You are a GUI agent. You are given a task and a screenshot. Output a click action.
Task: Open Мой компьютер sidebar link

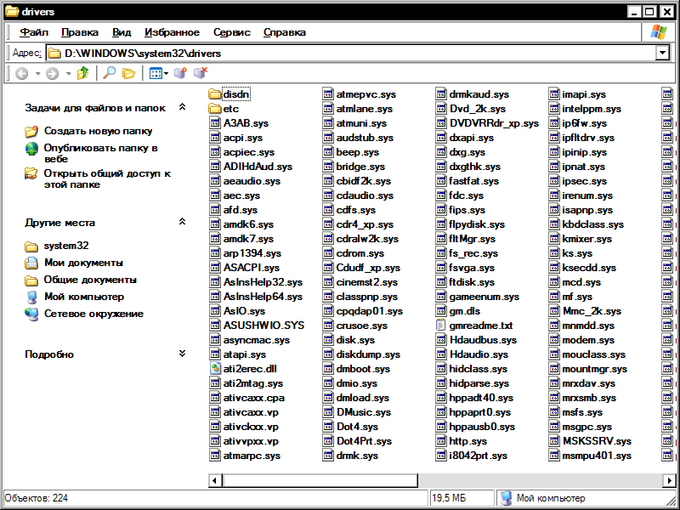(x=84, y=297)
